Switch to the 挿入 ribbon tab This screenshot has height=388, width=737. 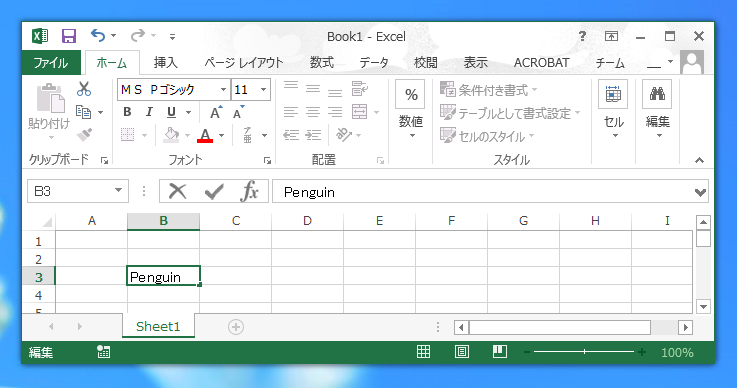(x=165, y=63)
